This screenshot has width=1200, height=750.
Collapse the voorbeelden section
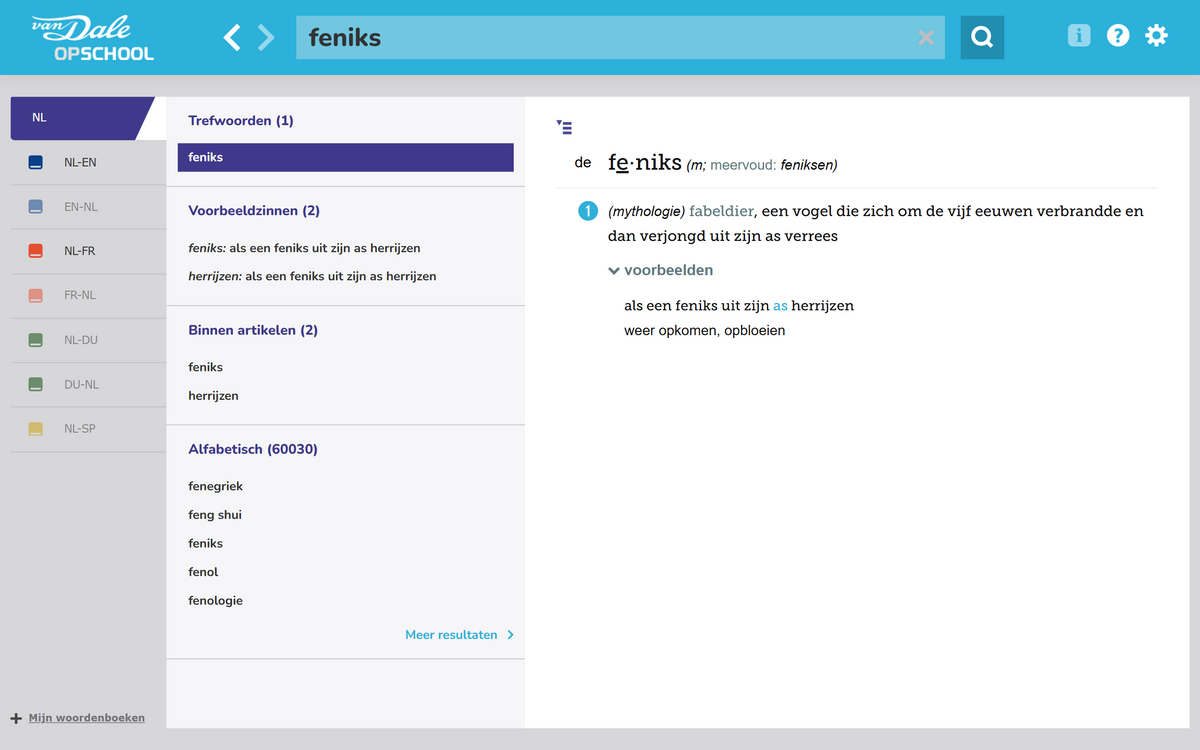click(661, 270)
